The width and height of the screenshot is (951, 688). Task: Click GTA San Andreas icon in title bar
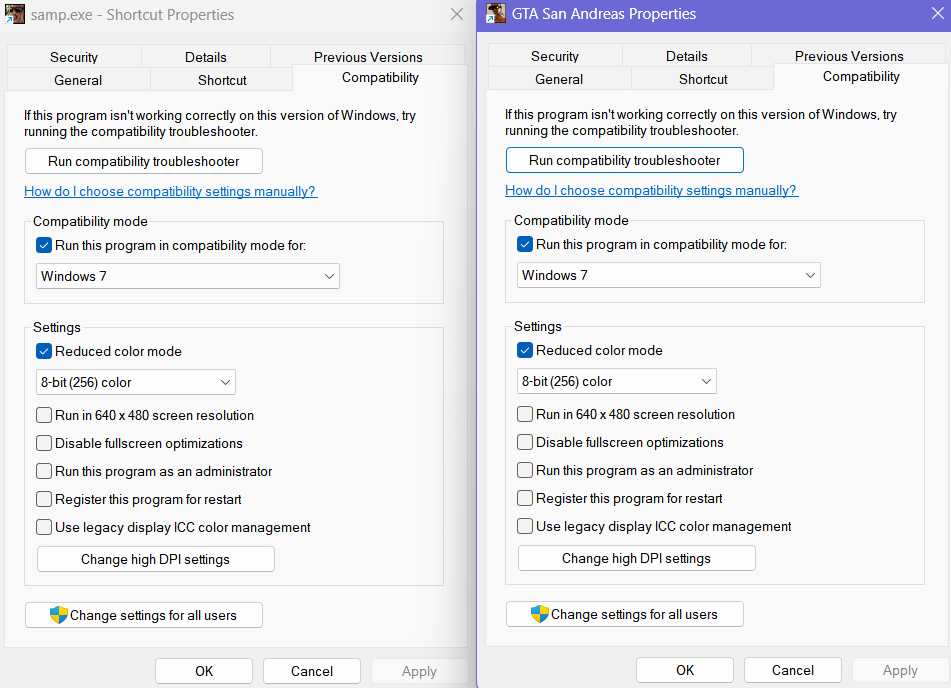(x=496, y=13)
